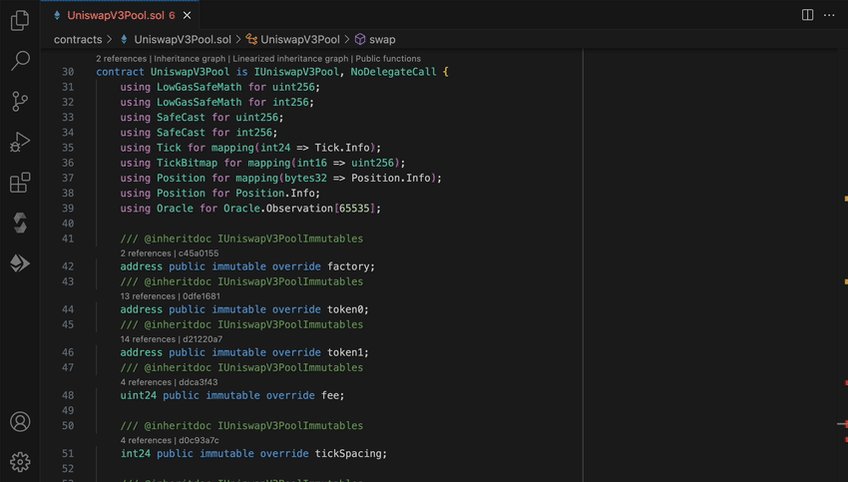Click the @inheritdoc comment on line 41

coord(241,238)
